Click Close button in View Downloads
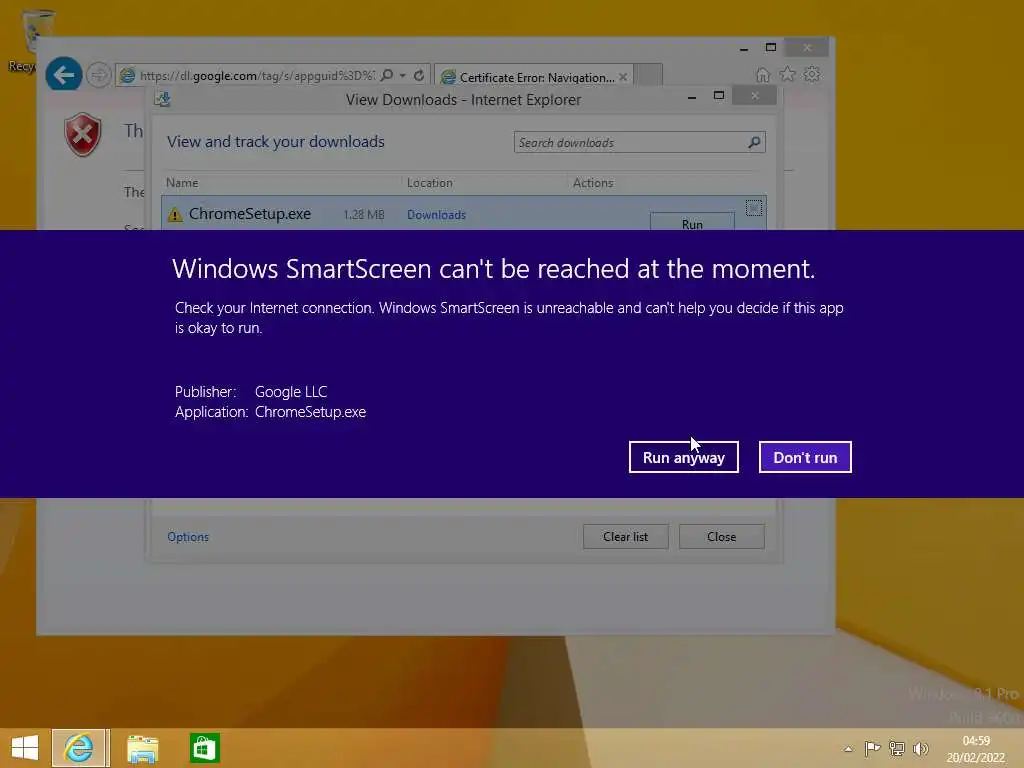 [722, 537]
